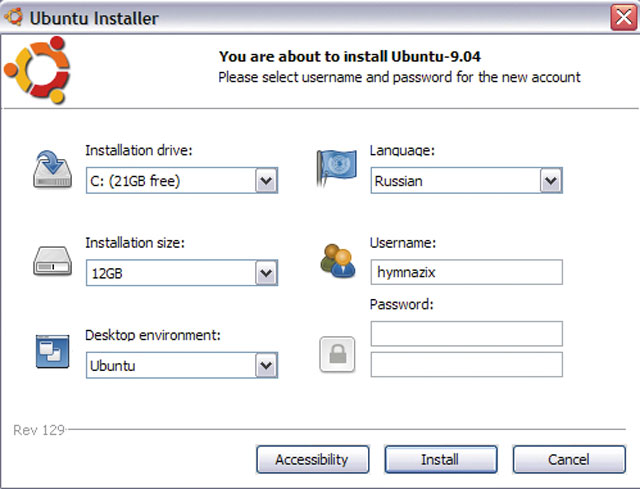Click the installation drive icon with the blue arrow
Image resolution: width=640 pixels, height=489 pixels.
[x=52, y=170]
